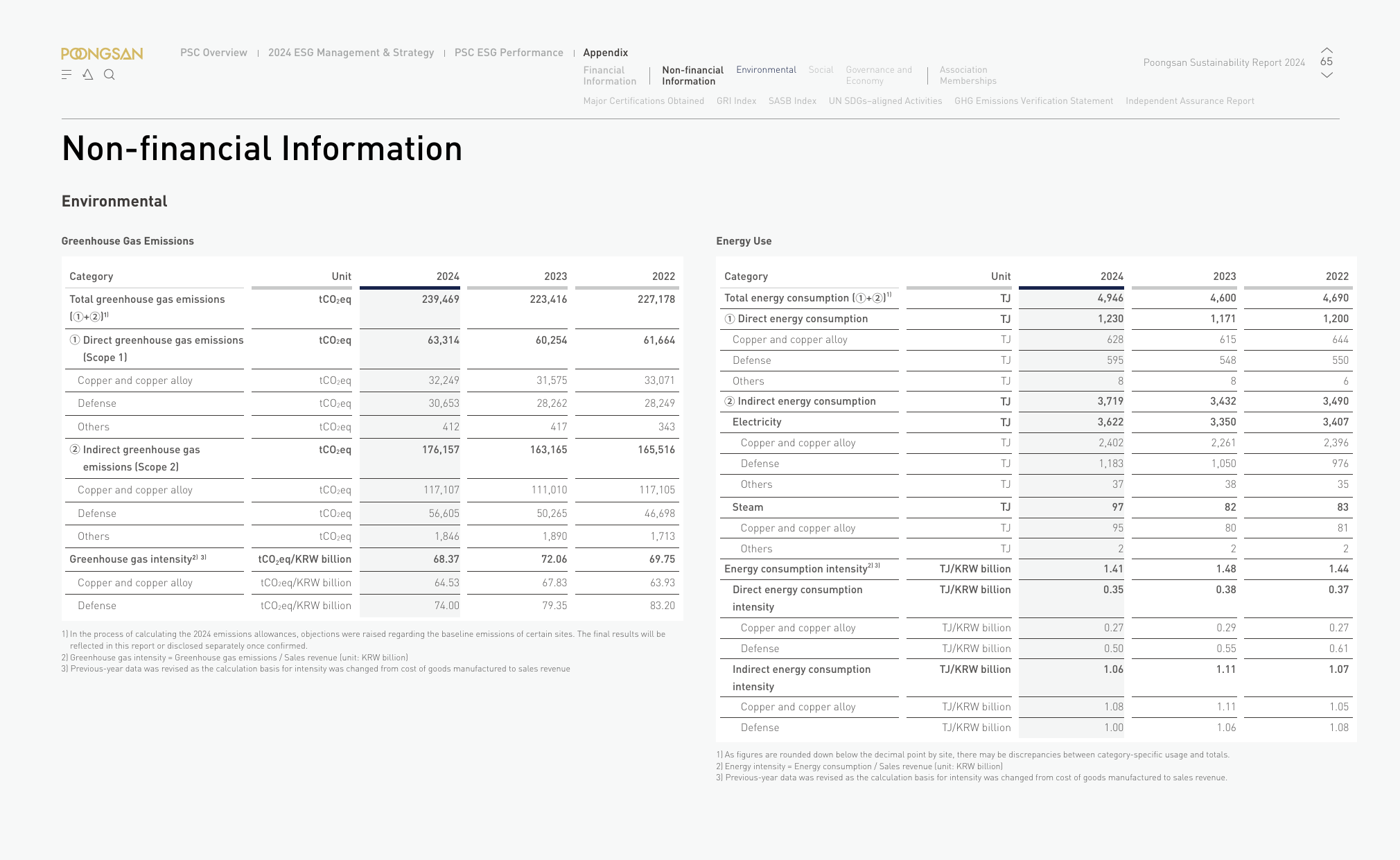The image size is (1400, 860).
Task: Open GHG Emissions Verification Statement link
Action: (x=1033, y=101)
